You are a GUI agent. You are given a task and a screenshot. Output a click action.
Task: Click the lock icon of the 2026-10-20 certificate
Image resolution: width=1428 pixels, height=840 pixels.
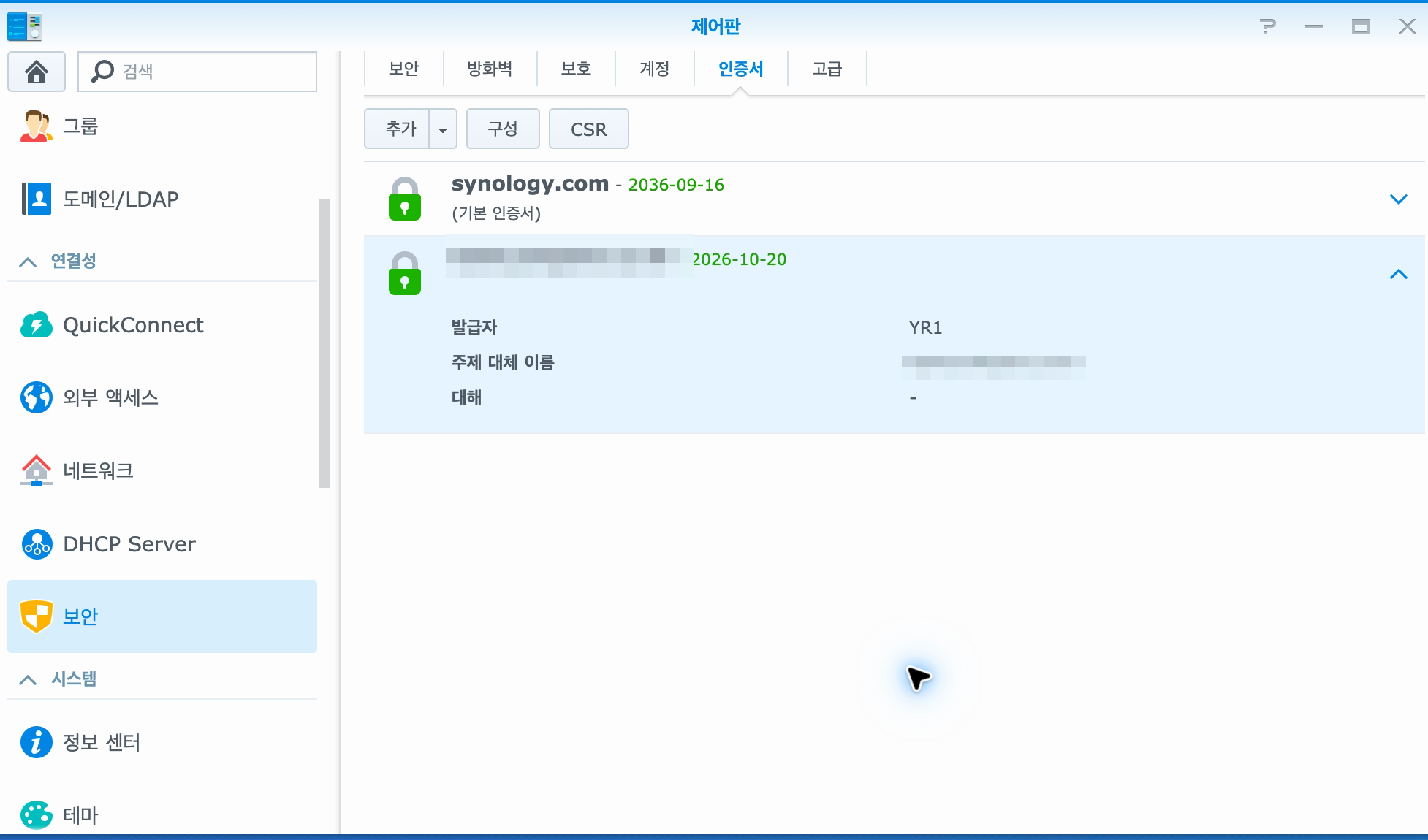404,273
